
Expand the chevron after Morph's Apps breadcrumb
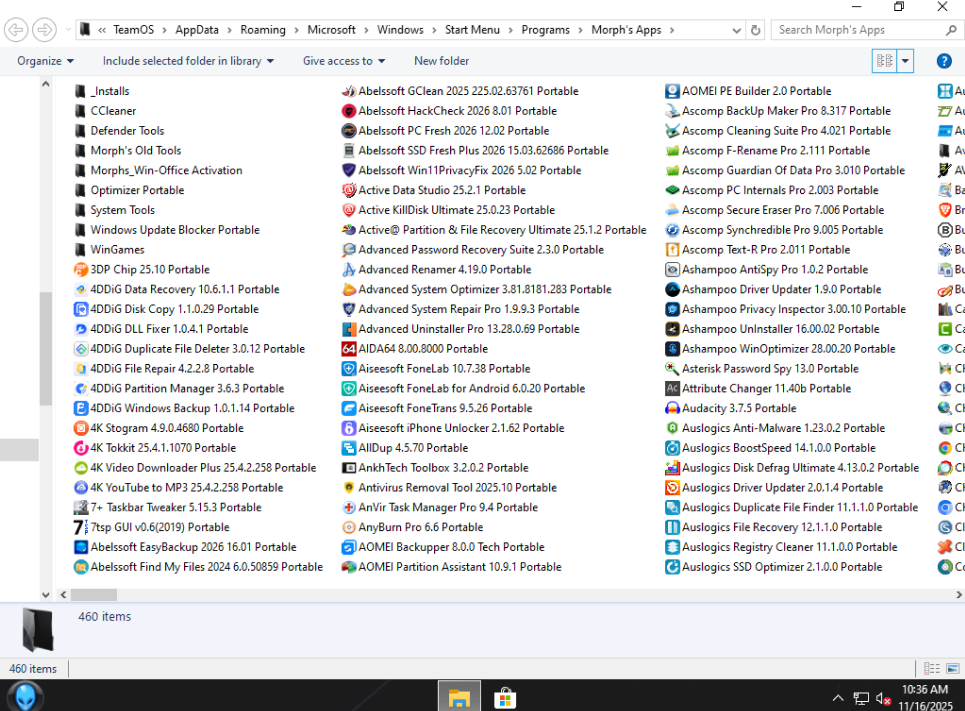click(671, 30)
